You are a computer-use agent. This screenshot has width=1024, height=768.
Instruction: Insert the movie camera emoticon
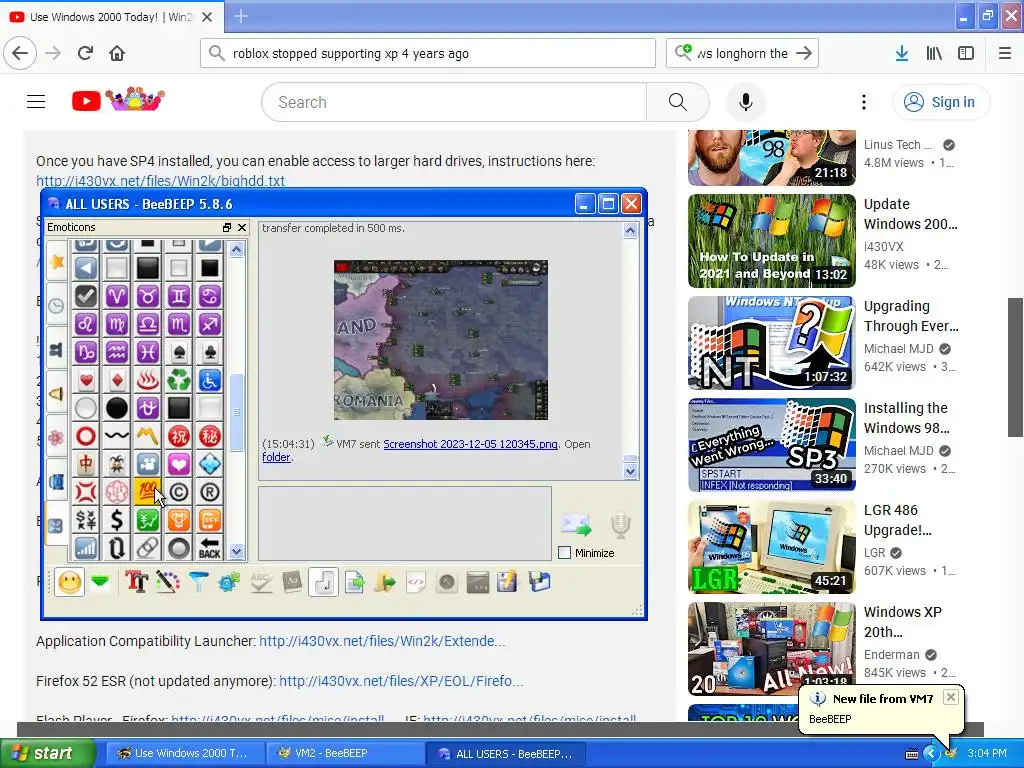pos(148,464)
